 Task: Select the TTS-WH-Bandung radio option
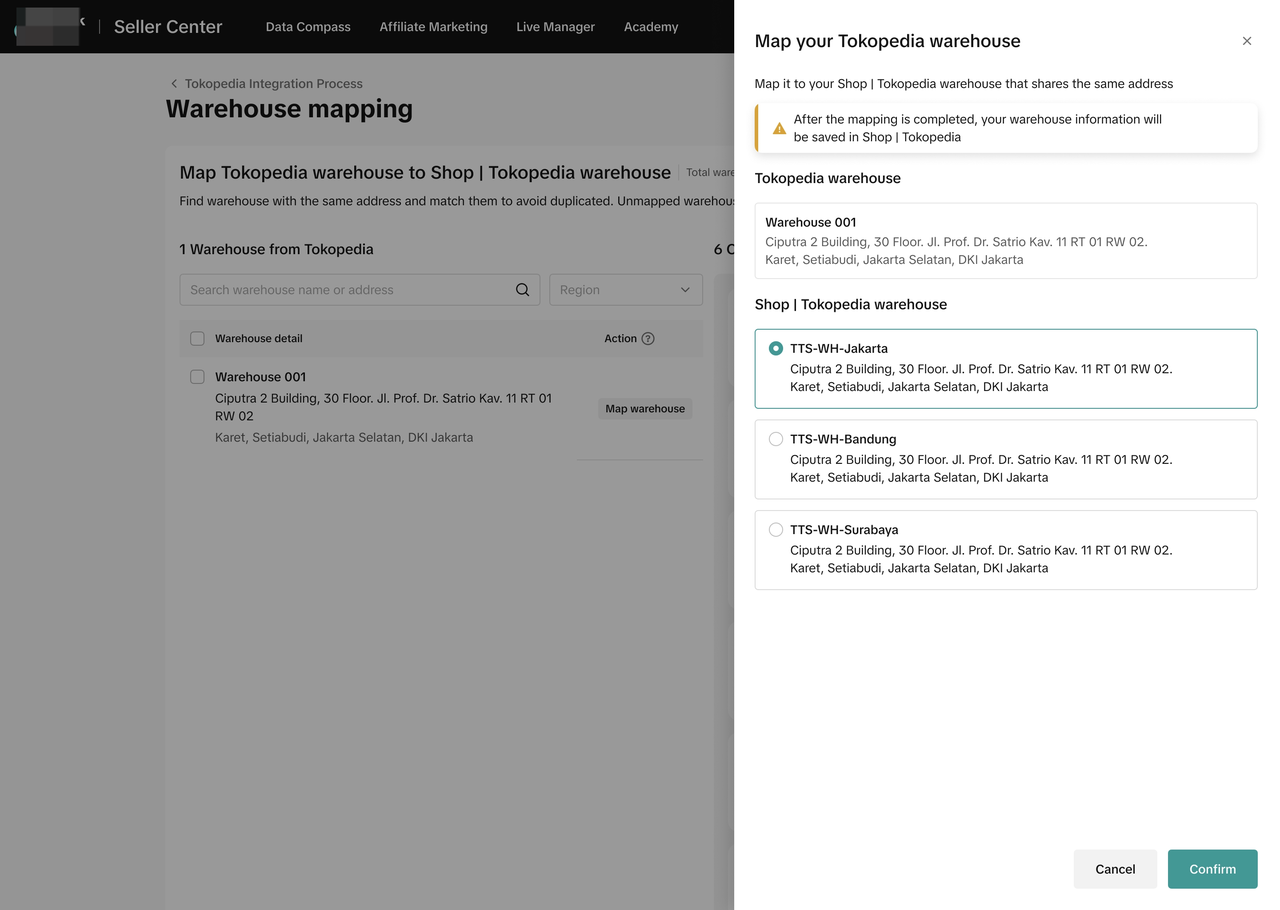[x=776, y=439]
